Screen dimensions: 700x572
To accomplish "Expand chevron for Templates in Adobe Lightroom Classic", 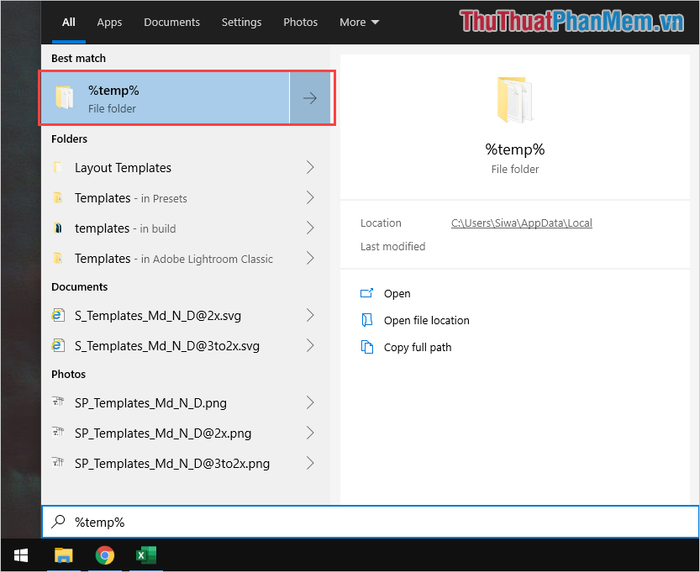I will (x=310, y=258).
